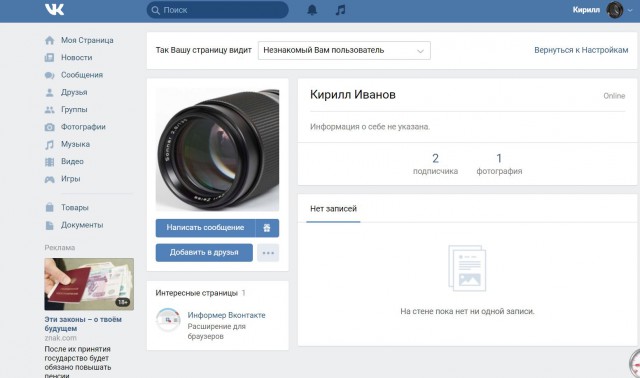Click the passport ad thumbnail image
This screenshot has height=378, width=640.
pyautogui.click(x=89, y=284)
